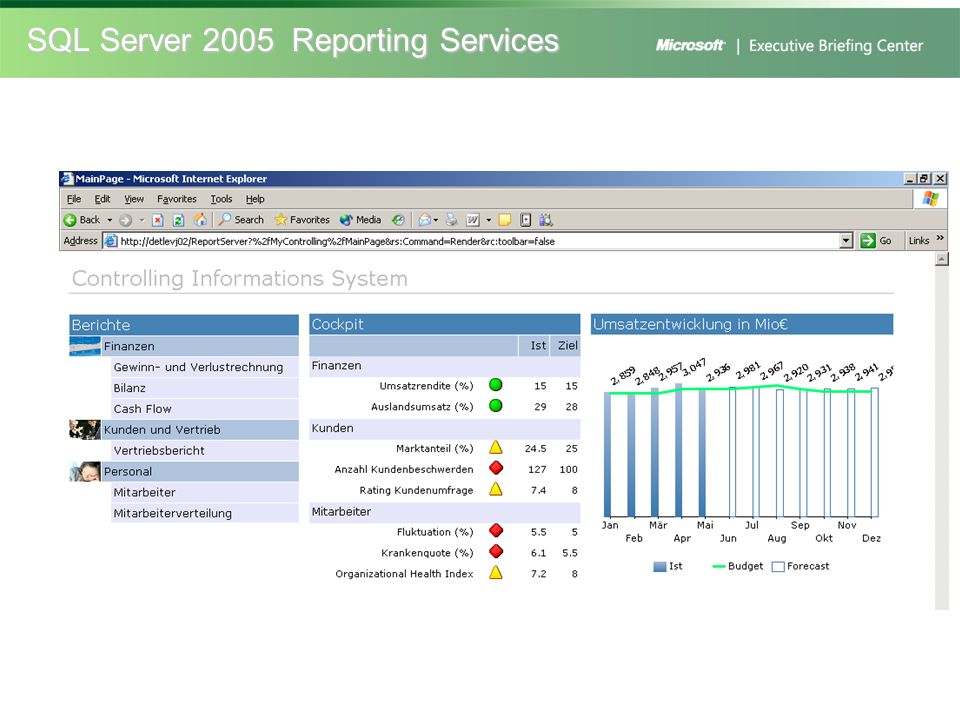Viewport: 960px width, 720px height.
Task: Open the Mail icon dropdown arrow
Action: point(436,220)
